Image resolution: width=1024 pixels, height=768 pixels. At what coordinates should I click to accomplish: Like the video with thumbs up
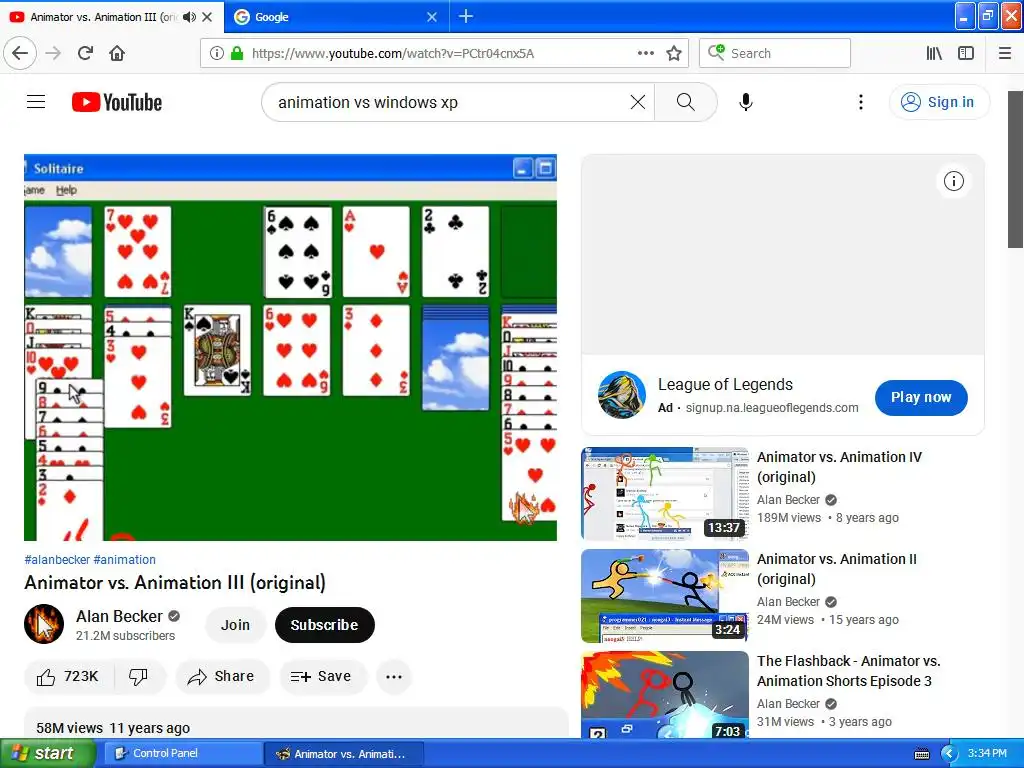click(x=69, y=677)
